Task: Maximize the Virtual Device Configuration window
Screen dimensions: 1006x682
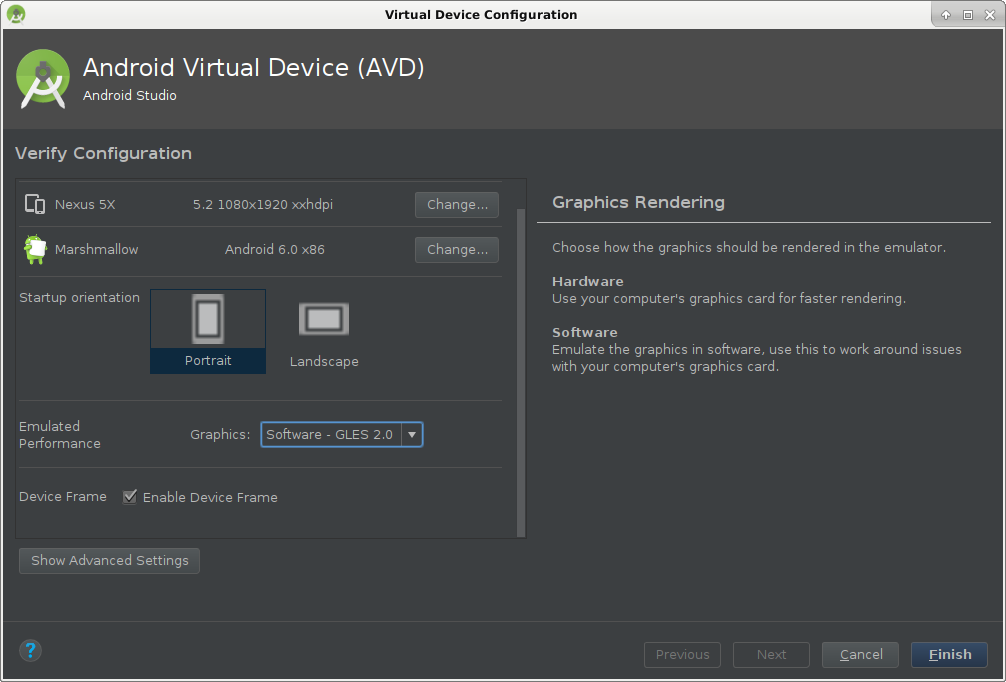Action: click(968, 15)
